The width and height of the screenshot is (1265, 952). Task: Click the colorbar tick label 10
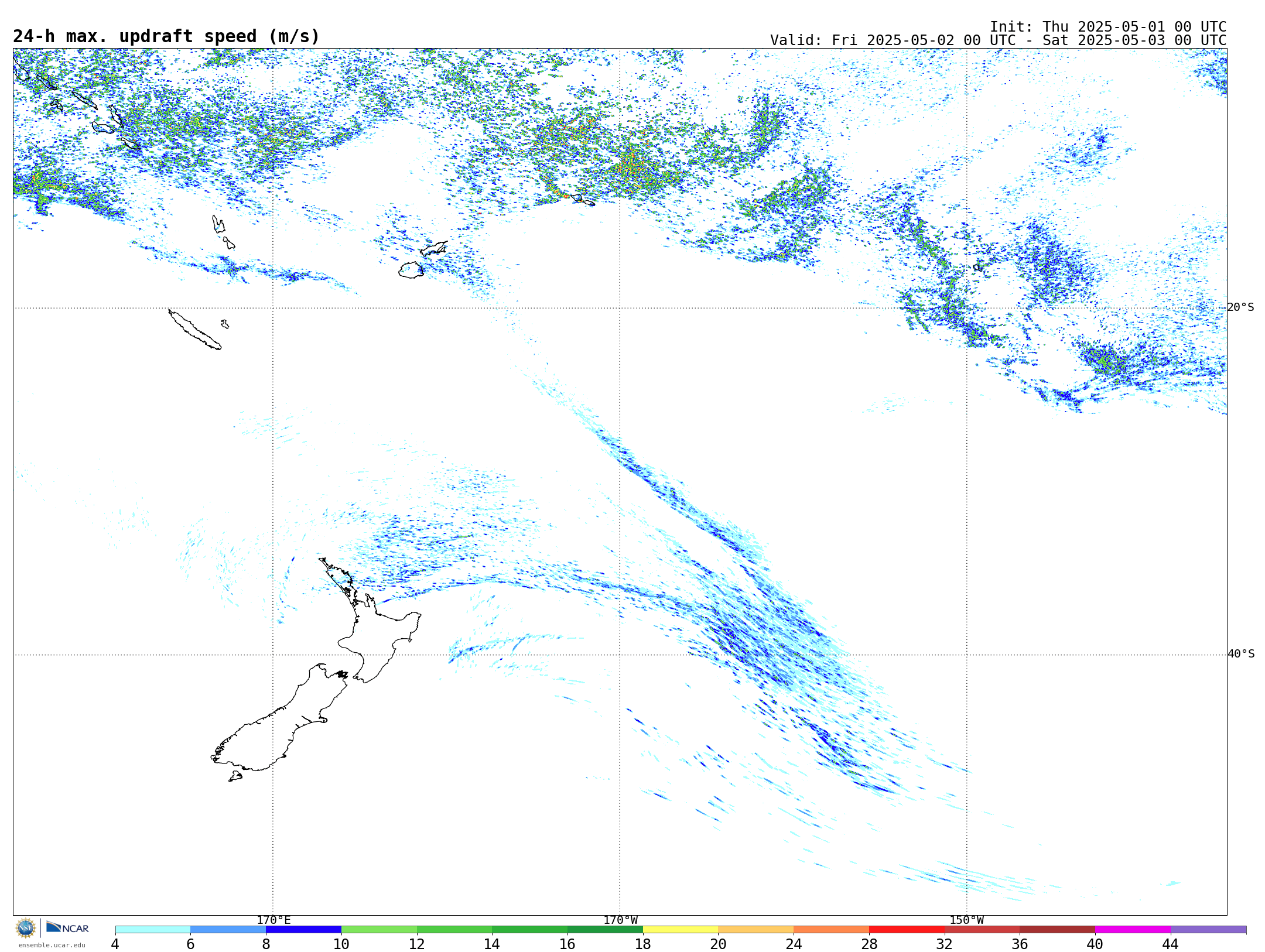(341, 944)
